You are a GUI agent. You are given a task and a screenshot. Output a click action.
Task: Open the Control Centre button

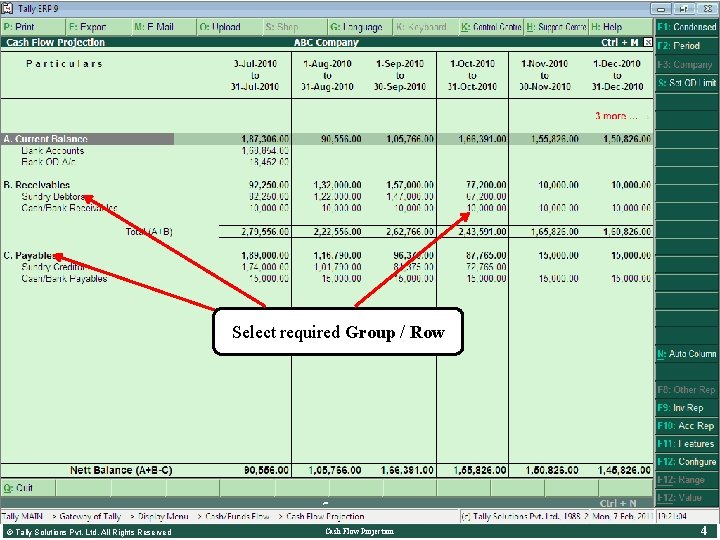[491, 27]
